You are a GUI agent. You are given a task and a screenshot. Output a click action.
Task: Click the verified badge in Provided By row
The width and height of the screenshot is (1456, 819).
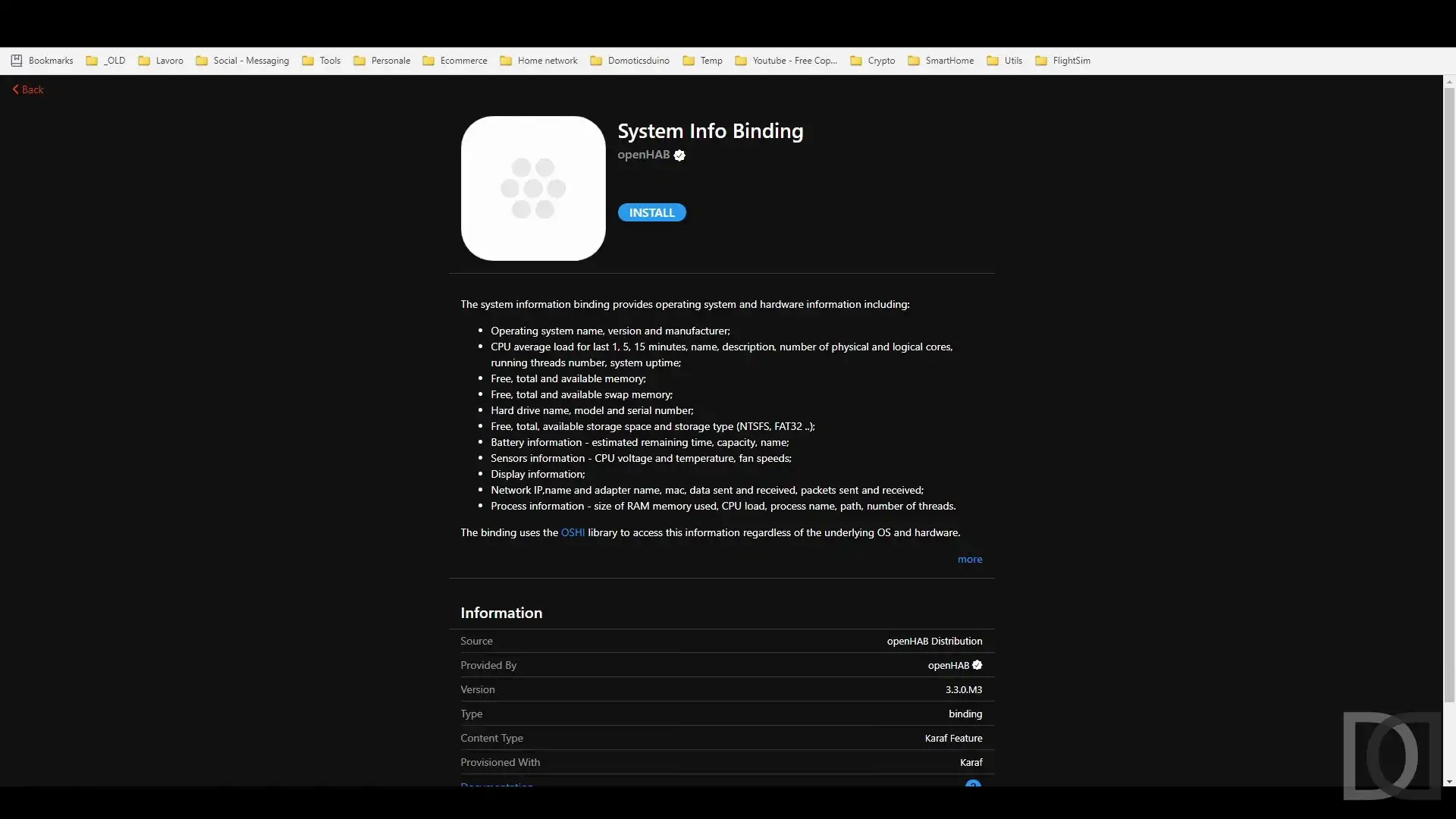point(977,665)
